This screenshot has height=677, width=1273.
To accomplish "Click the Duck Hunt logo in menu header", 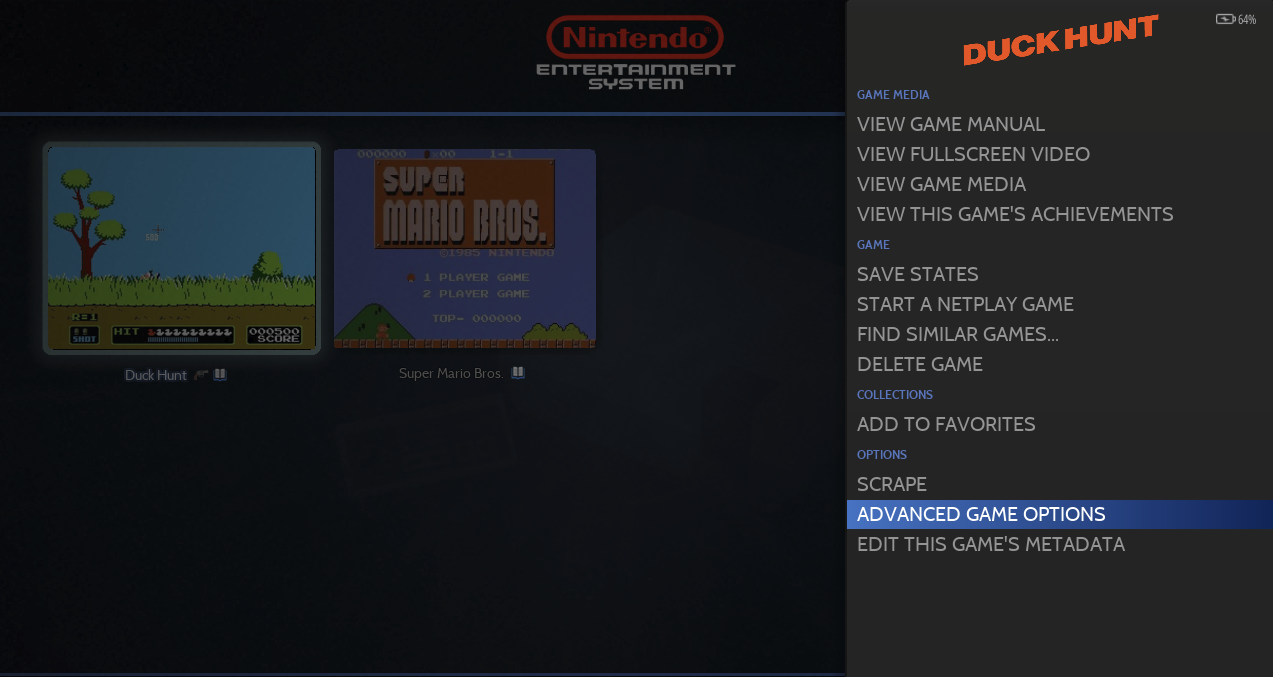I will pyautogui.click(x=1060, y=41).
